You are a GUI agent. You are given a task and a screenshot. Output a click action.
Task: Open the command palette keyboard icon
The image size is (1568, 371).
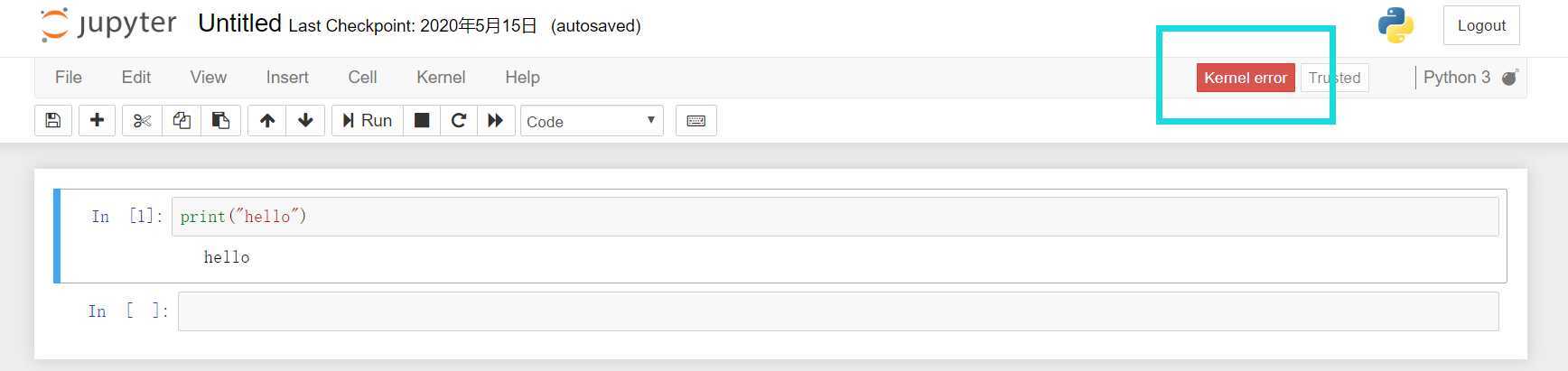coord(696,121)
